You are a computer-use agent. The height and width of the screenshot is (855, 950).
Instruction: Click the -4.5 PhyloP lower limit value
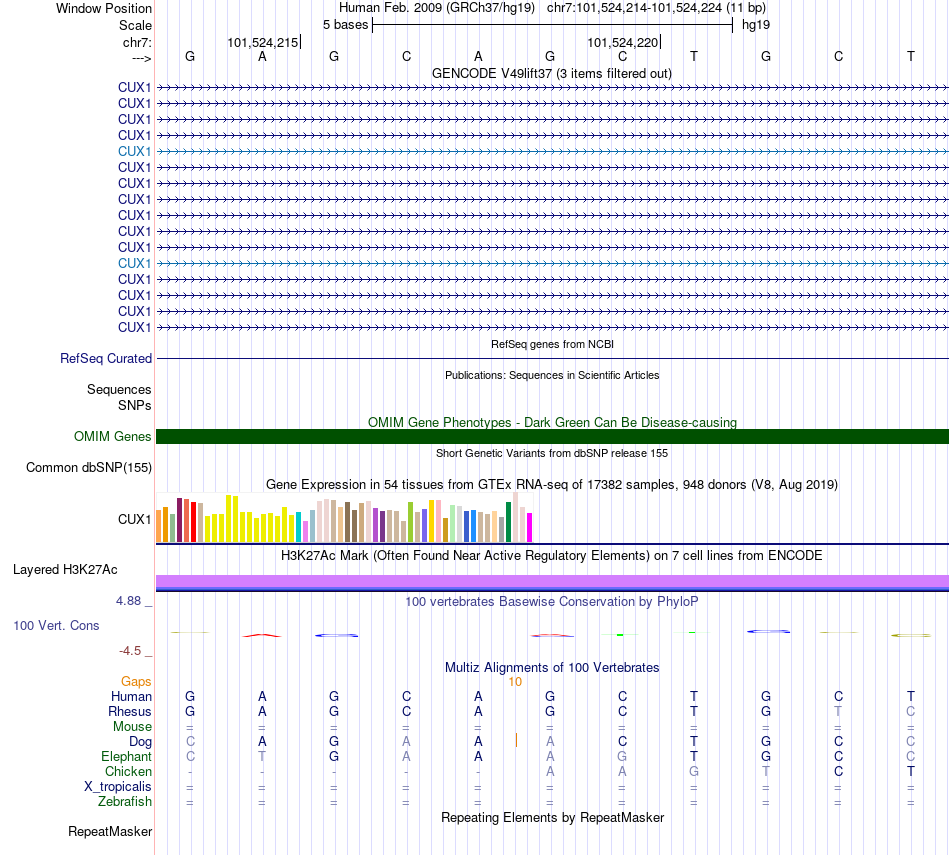(130, 651)
